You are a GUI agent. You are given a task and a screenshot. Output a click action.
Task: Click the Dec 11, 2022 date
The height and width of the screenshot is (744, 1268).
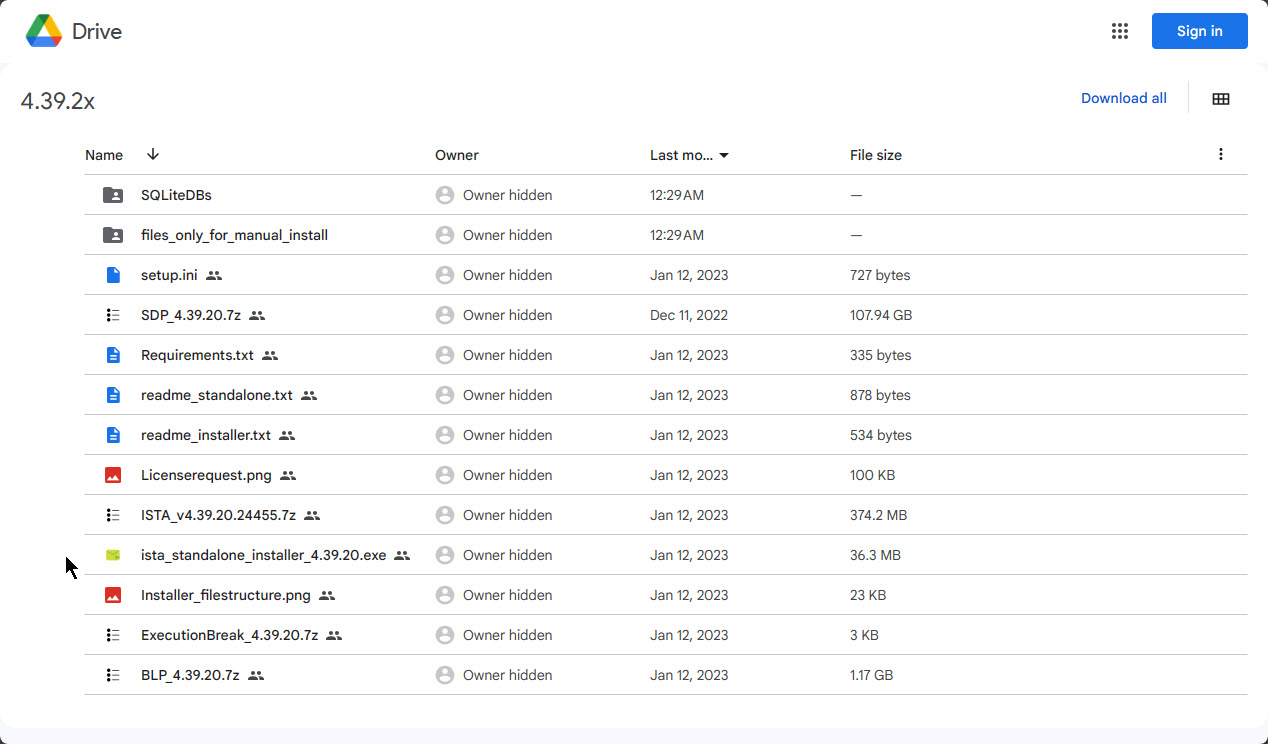[x=689, y=315]
